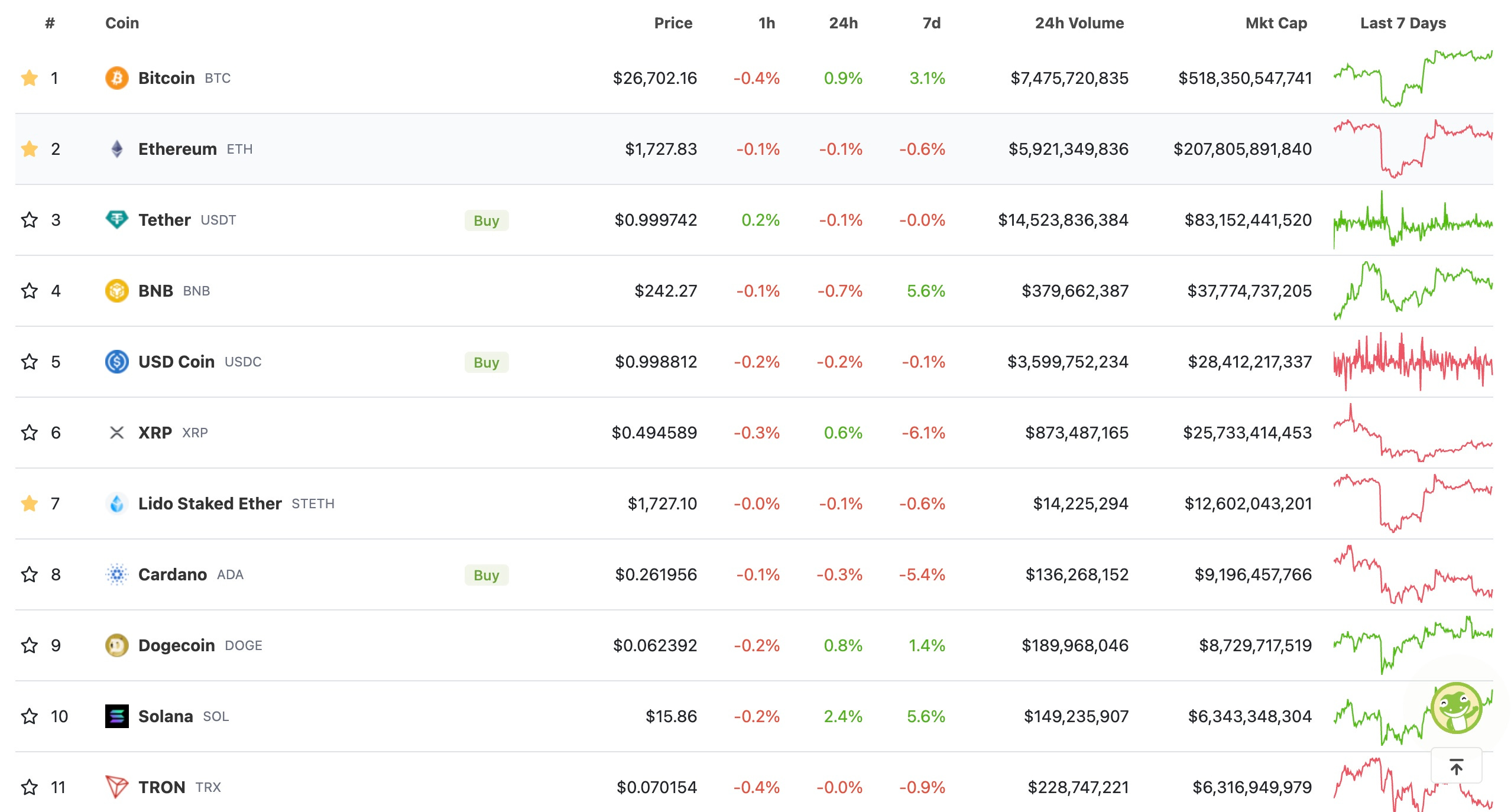
Task: Add Dogecoin to watchlist star
Action: point(29,645)
